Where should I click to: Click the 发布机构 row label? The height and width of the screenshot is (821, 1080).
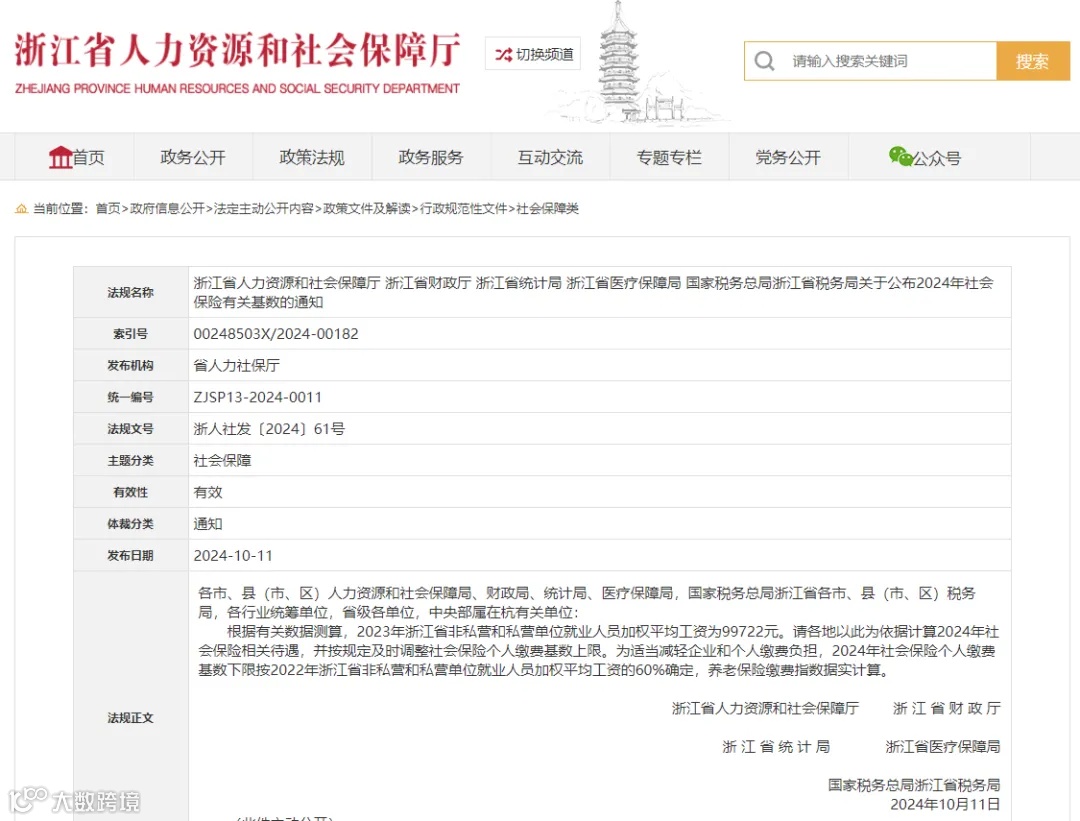coord(130,366)
